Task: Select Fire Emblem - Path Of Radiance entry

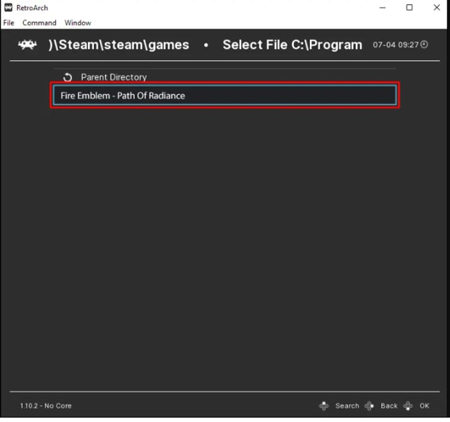Action: [225, 95]
